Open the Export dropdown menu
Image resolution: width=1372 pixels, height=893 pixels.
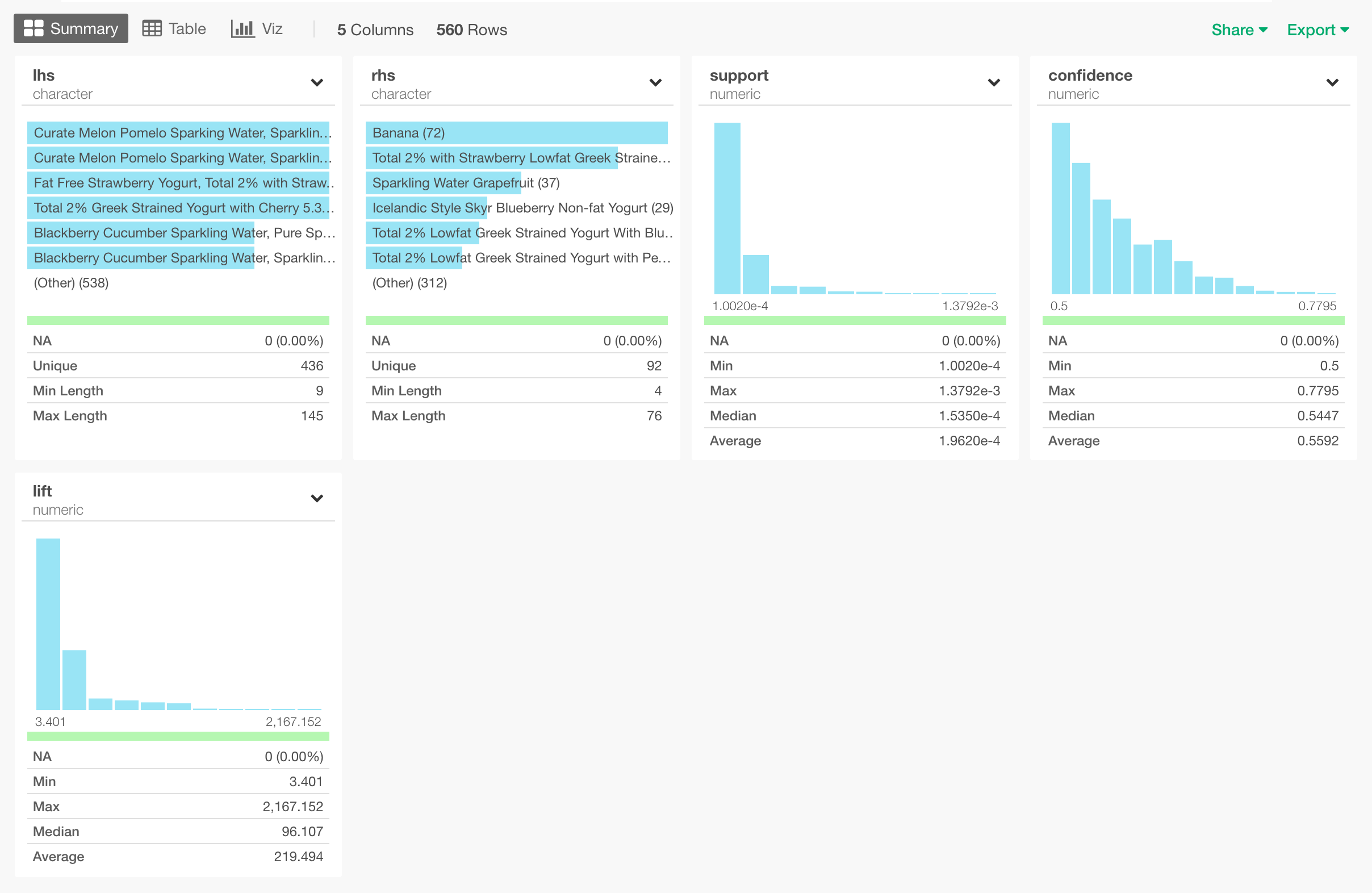(x=1318, y=30)
